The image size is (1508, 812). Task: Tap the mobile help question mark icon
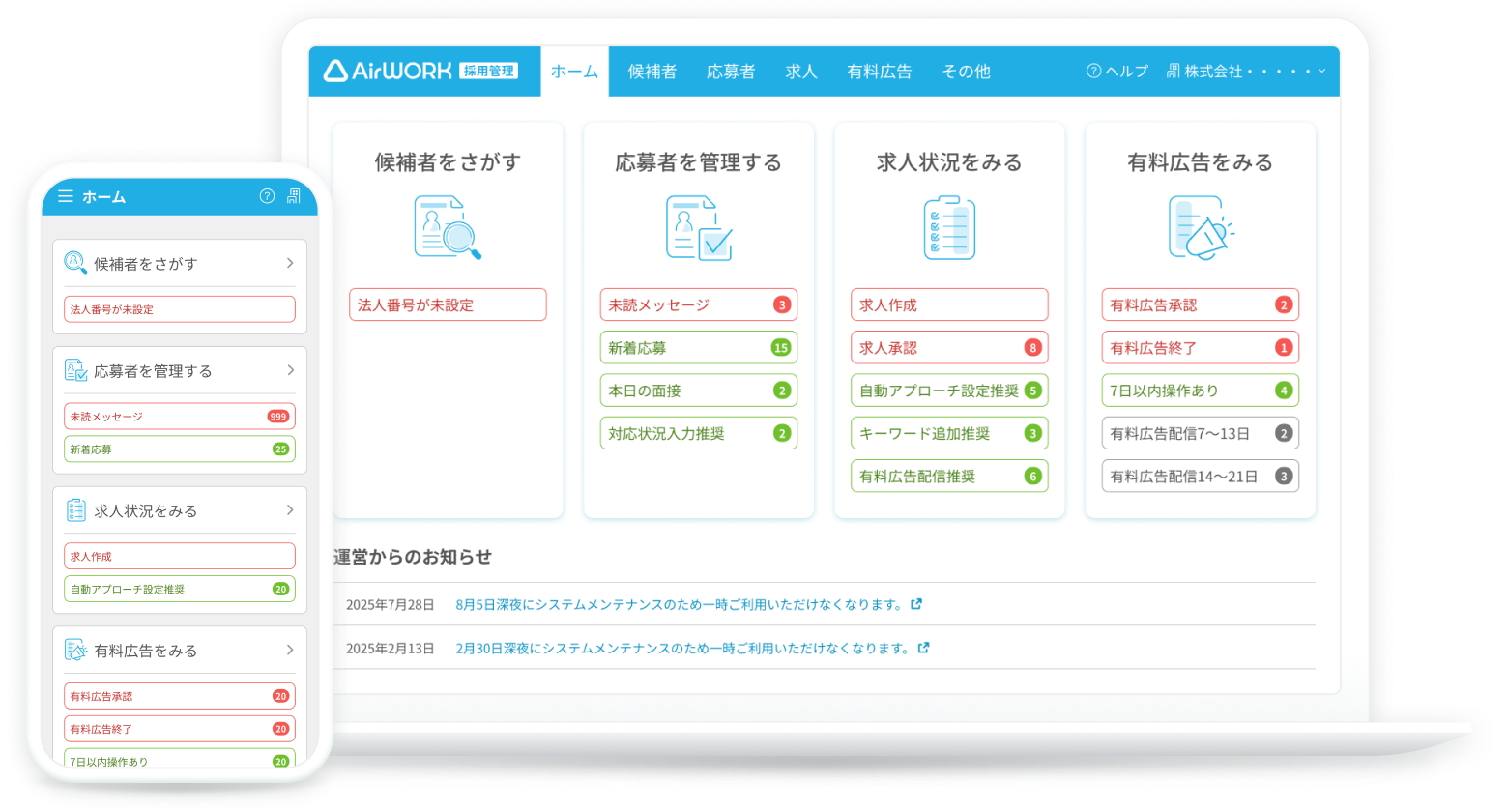click(268, 196)
